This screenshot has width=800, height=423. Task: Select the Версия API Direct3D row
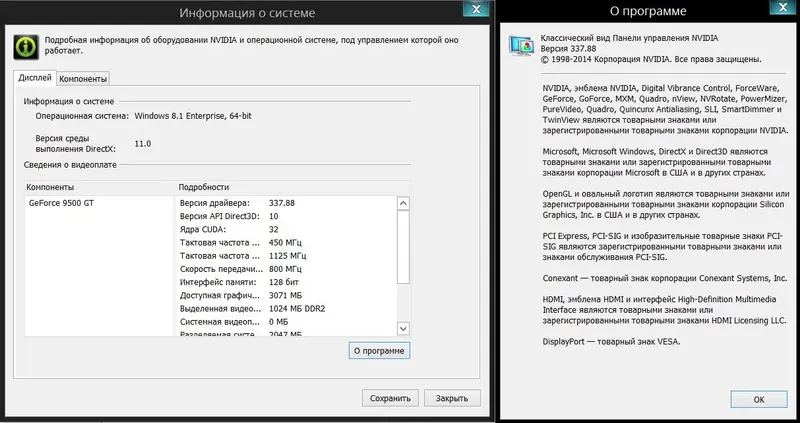click(288, 216)
